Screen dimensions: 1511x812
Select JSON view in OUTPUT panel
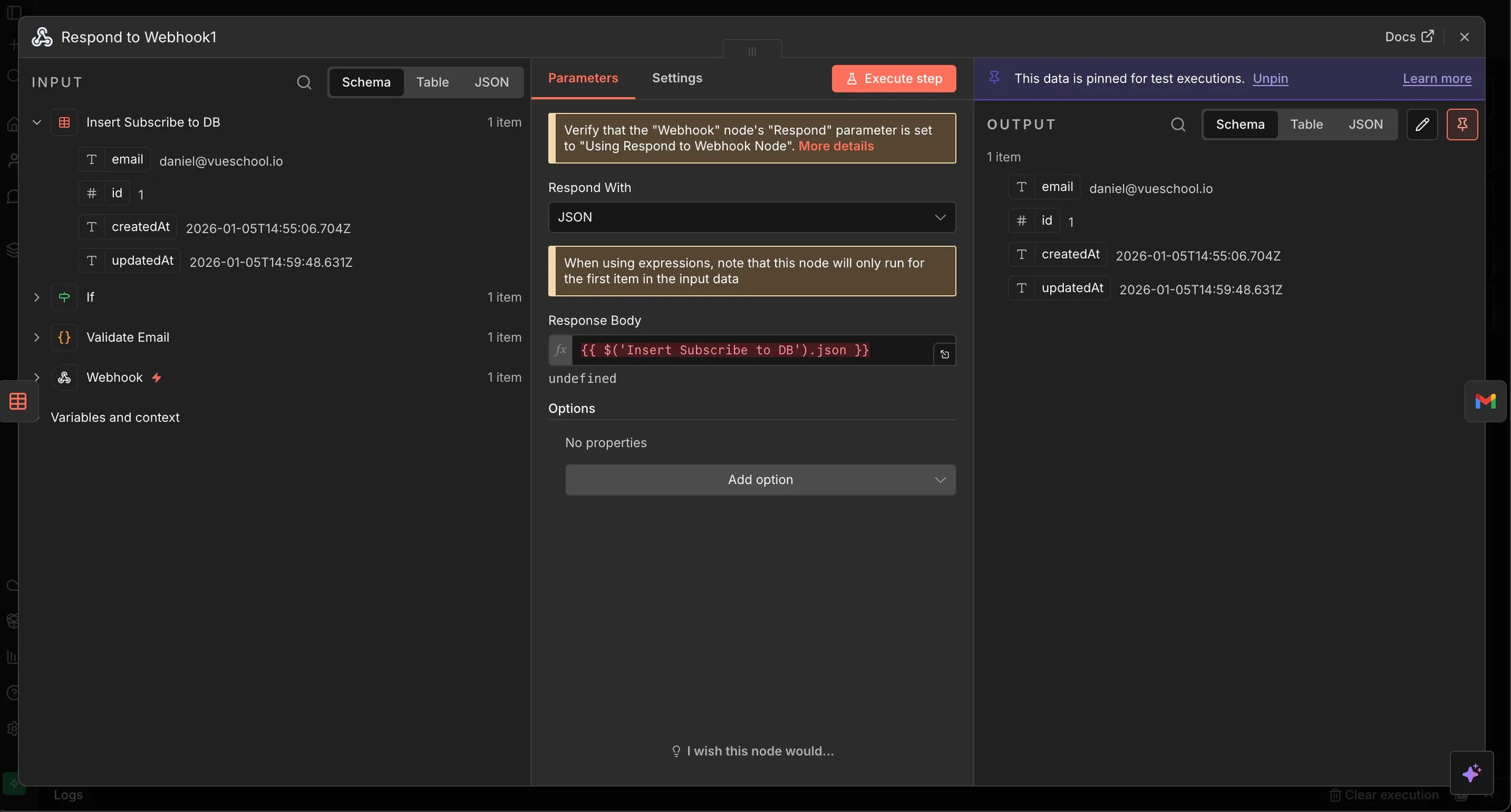pos(1366,125)
